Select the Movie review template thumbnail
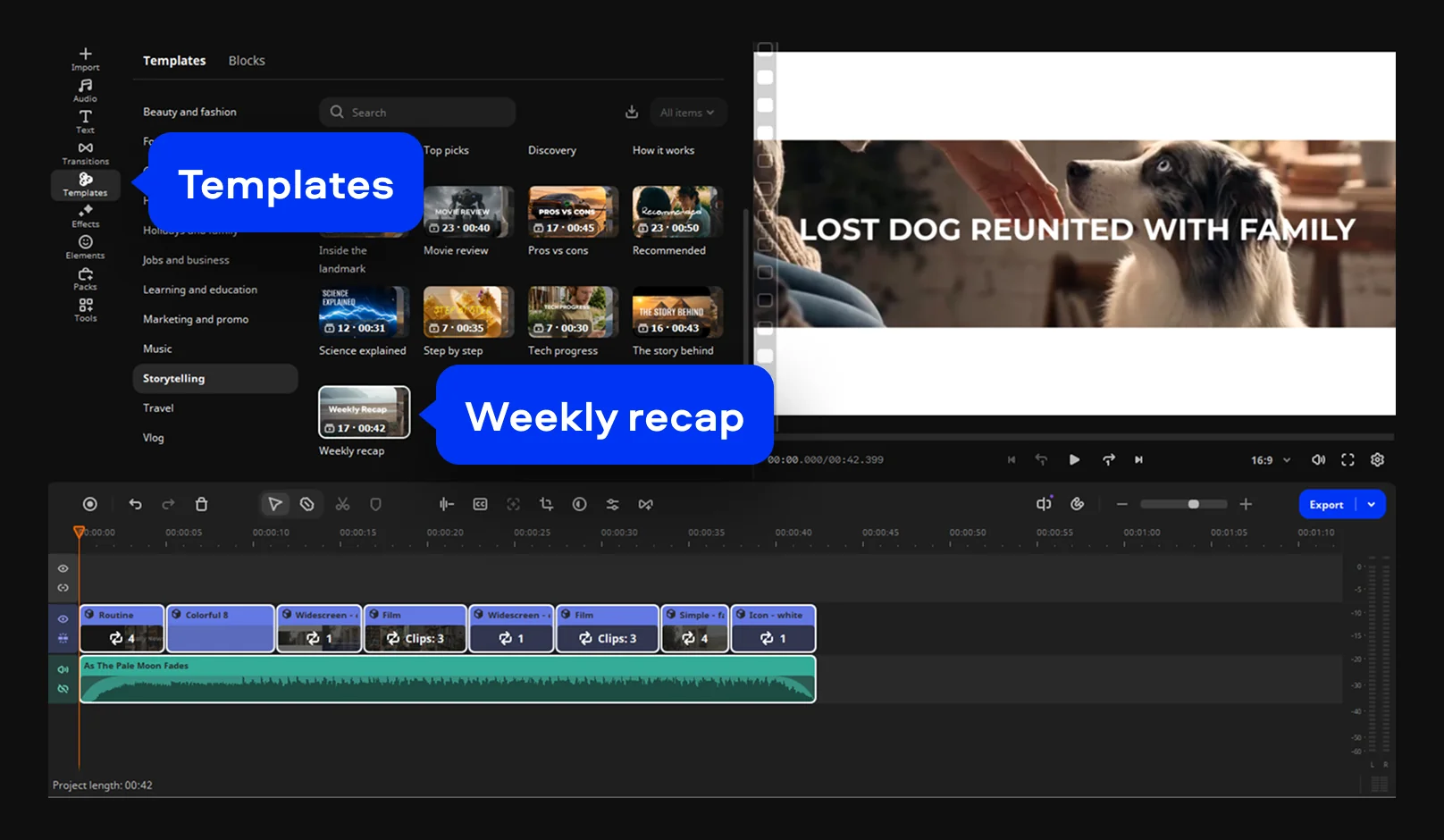The height and width of the screenshot is (840, 1444). coord(468,212)
